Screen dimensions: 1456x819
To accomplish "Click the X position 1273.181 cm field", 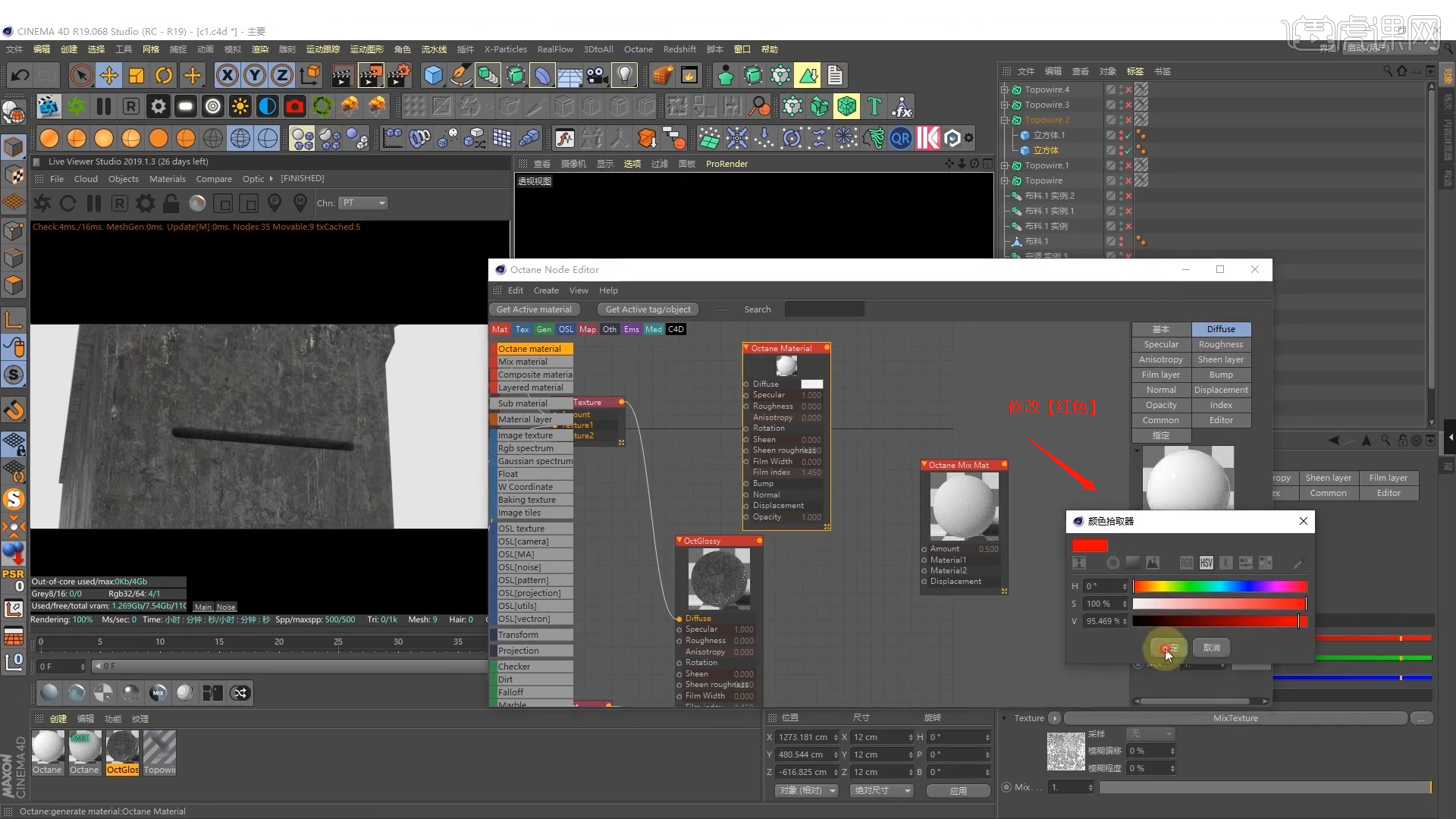I will click(x=803, y=737).
